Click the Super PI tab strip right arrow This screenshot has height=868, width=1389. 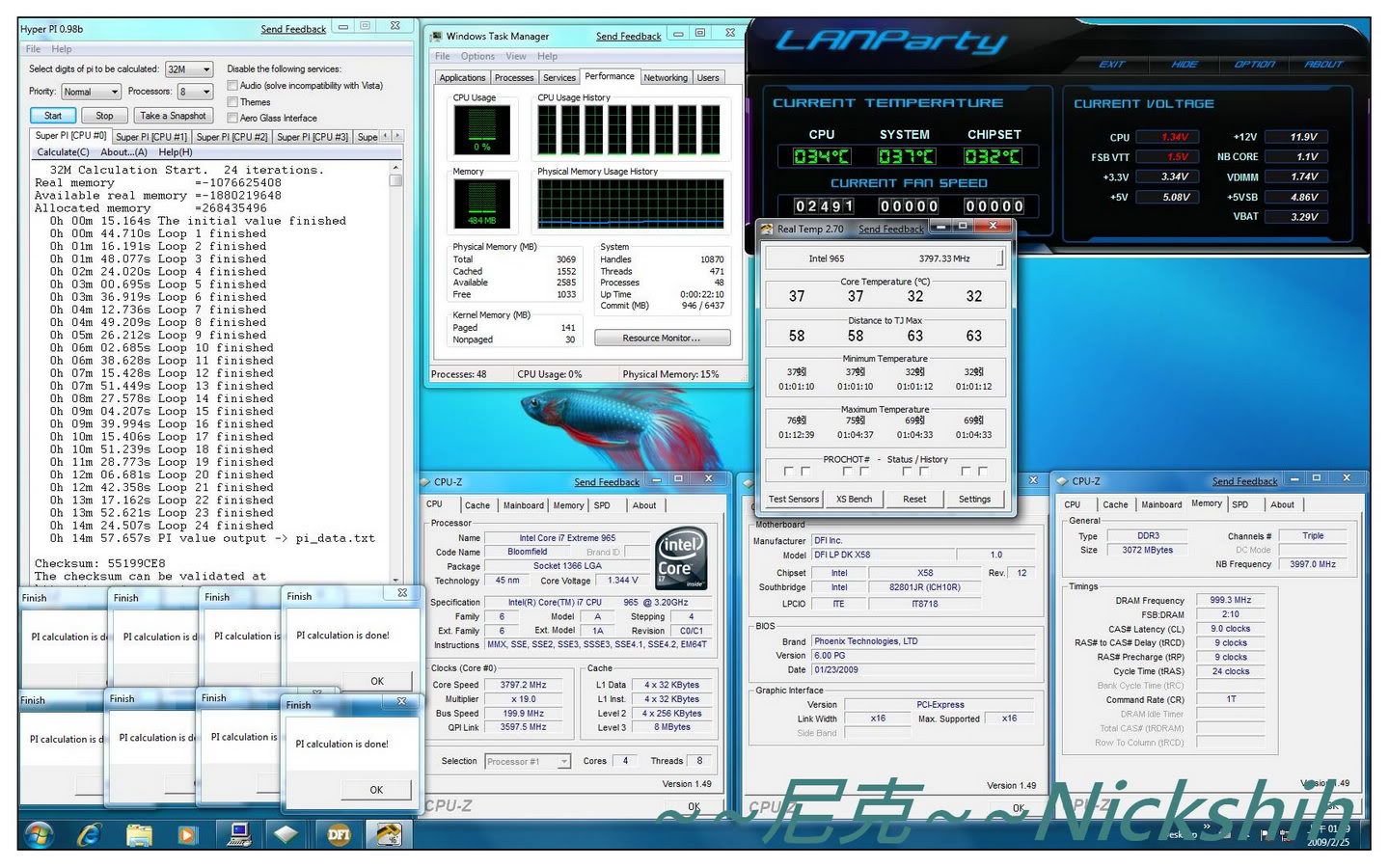pyautogui.click(x=397, y=136)
